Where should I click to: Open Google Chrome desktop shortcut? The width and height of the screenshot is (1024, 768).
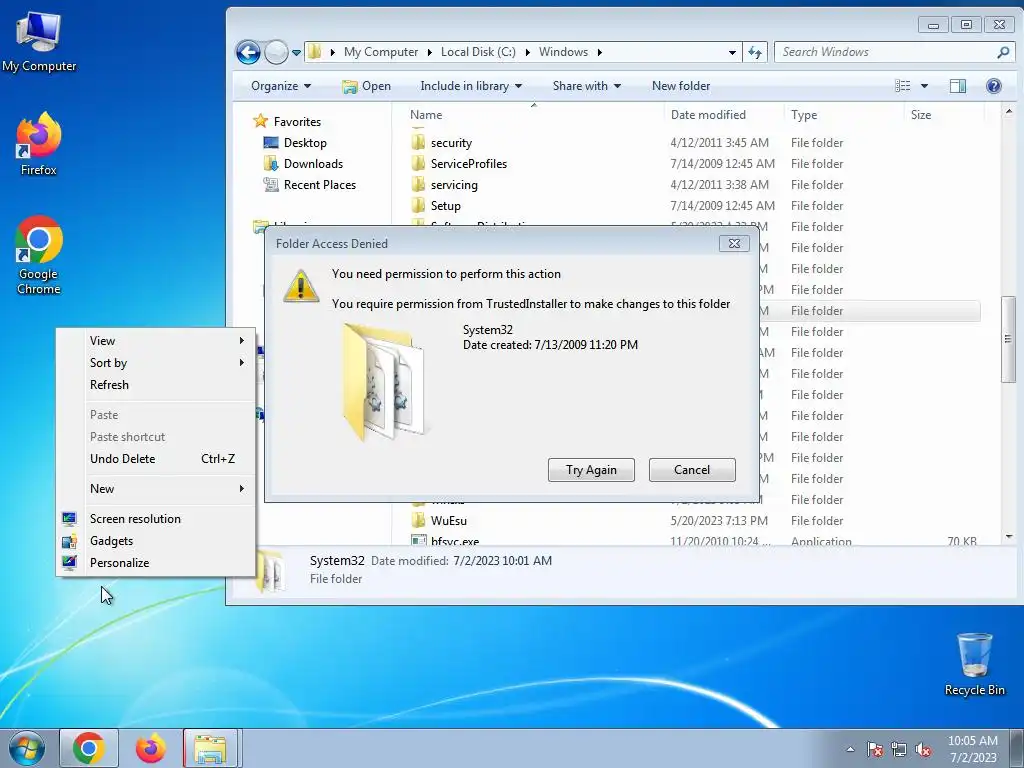coord(39,255)
